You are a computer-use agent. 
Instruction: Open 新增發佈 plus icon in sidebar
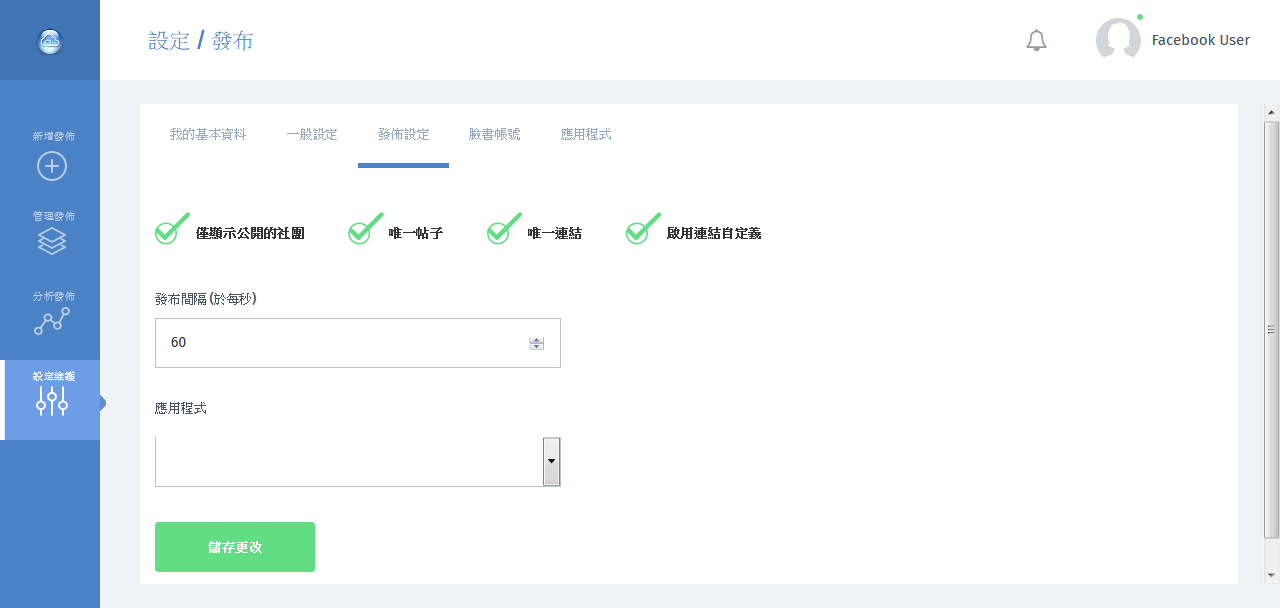point(52,166)
